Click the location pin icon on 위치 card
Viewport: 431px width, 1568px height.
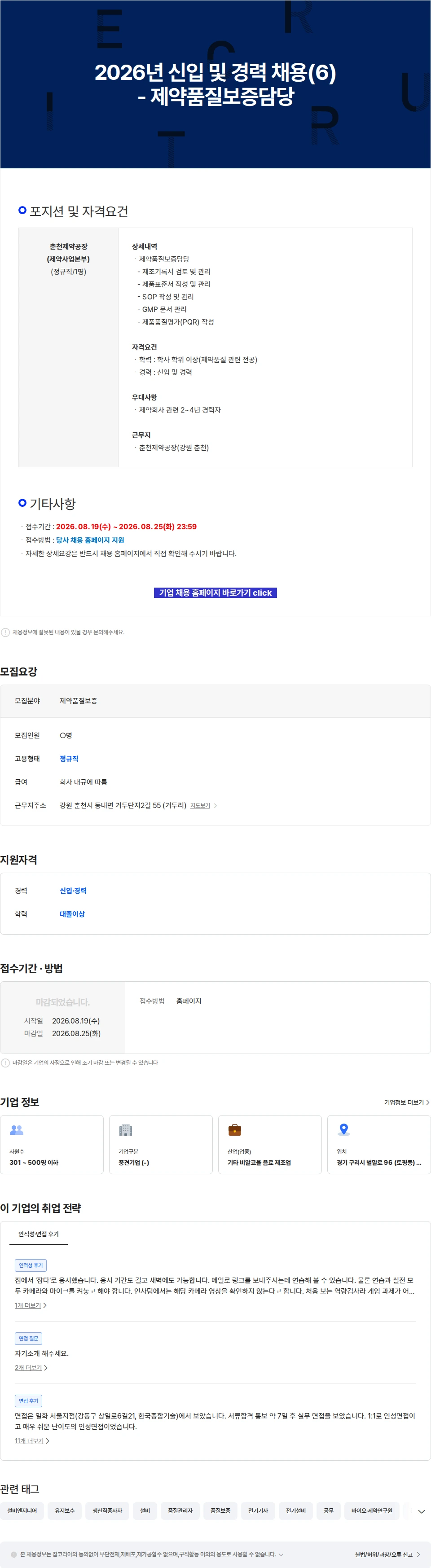[x=343, y=1130]
